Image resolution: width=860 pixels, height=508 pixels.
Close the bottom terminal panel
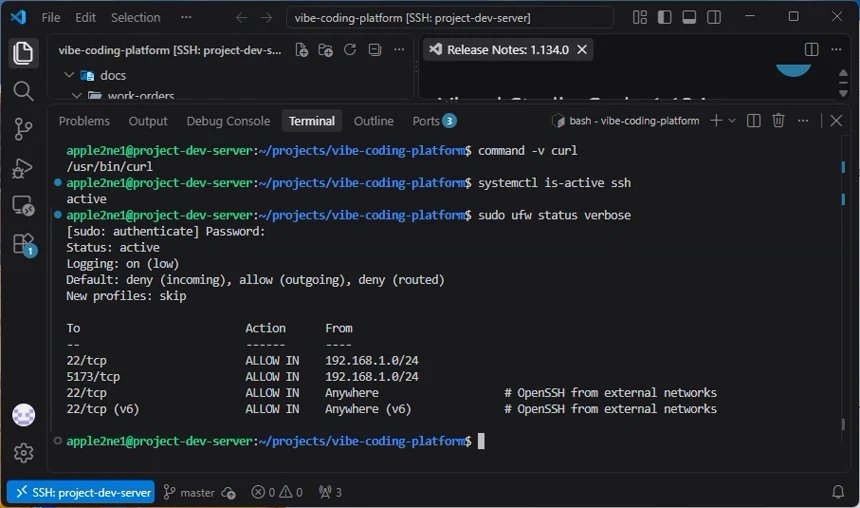point(836,121)
